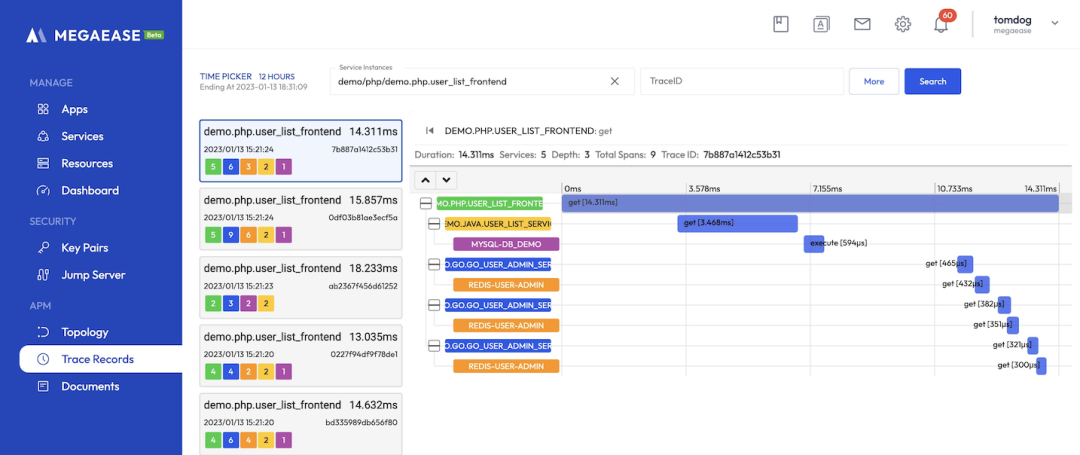Collapse the DEMO.JAVA.USER_LIST_SERVICE span node
The height and width of the screenshot is (455, 1080).
pos(434,224)
